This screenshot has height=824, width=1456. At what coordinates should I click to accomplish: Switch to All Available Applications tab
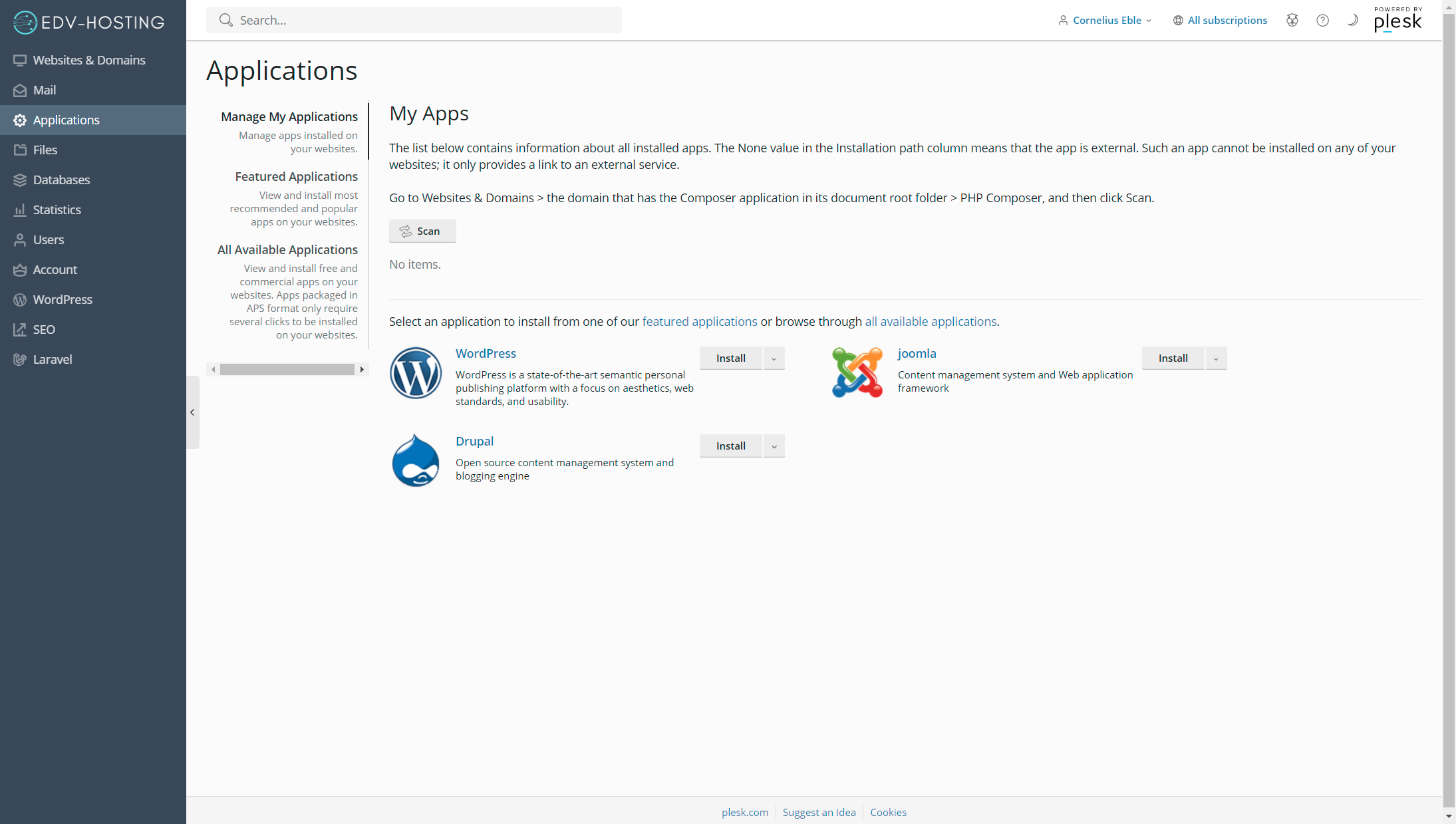pyautogui.click(x=287, y=249)
